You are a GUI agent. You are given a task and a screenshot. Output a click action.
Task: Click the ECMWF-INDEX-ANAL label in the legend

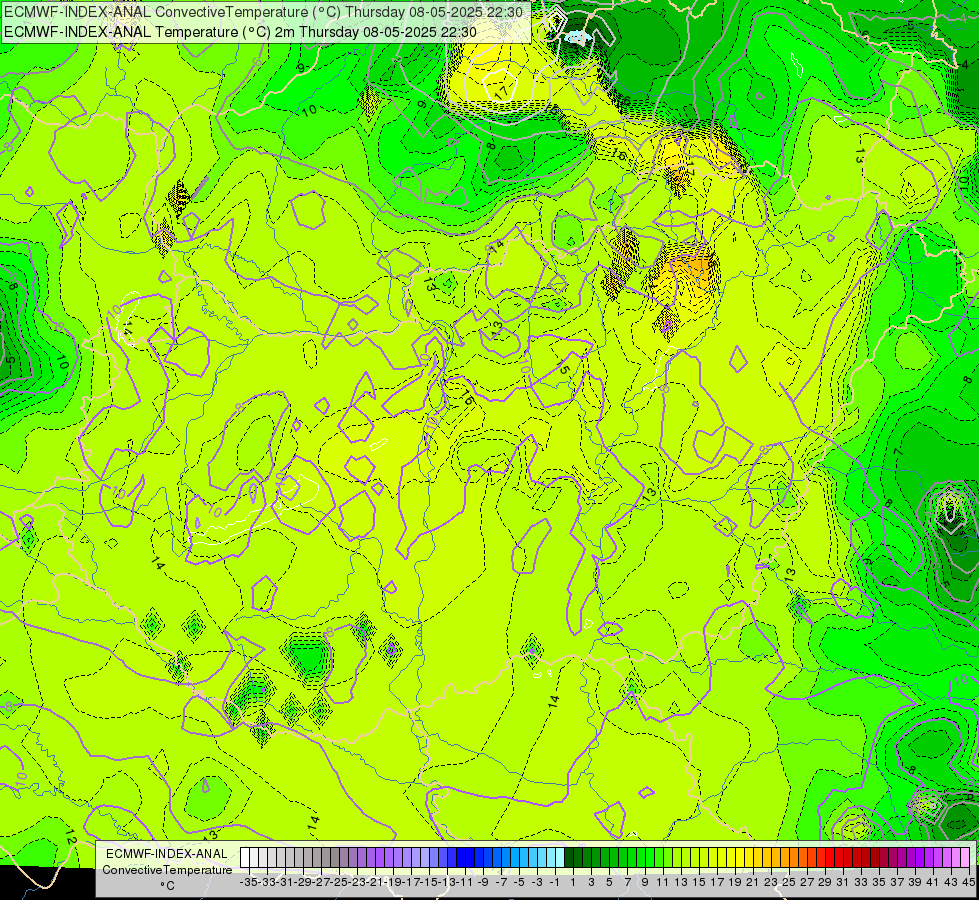click(167, 854)
